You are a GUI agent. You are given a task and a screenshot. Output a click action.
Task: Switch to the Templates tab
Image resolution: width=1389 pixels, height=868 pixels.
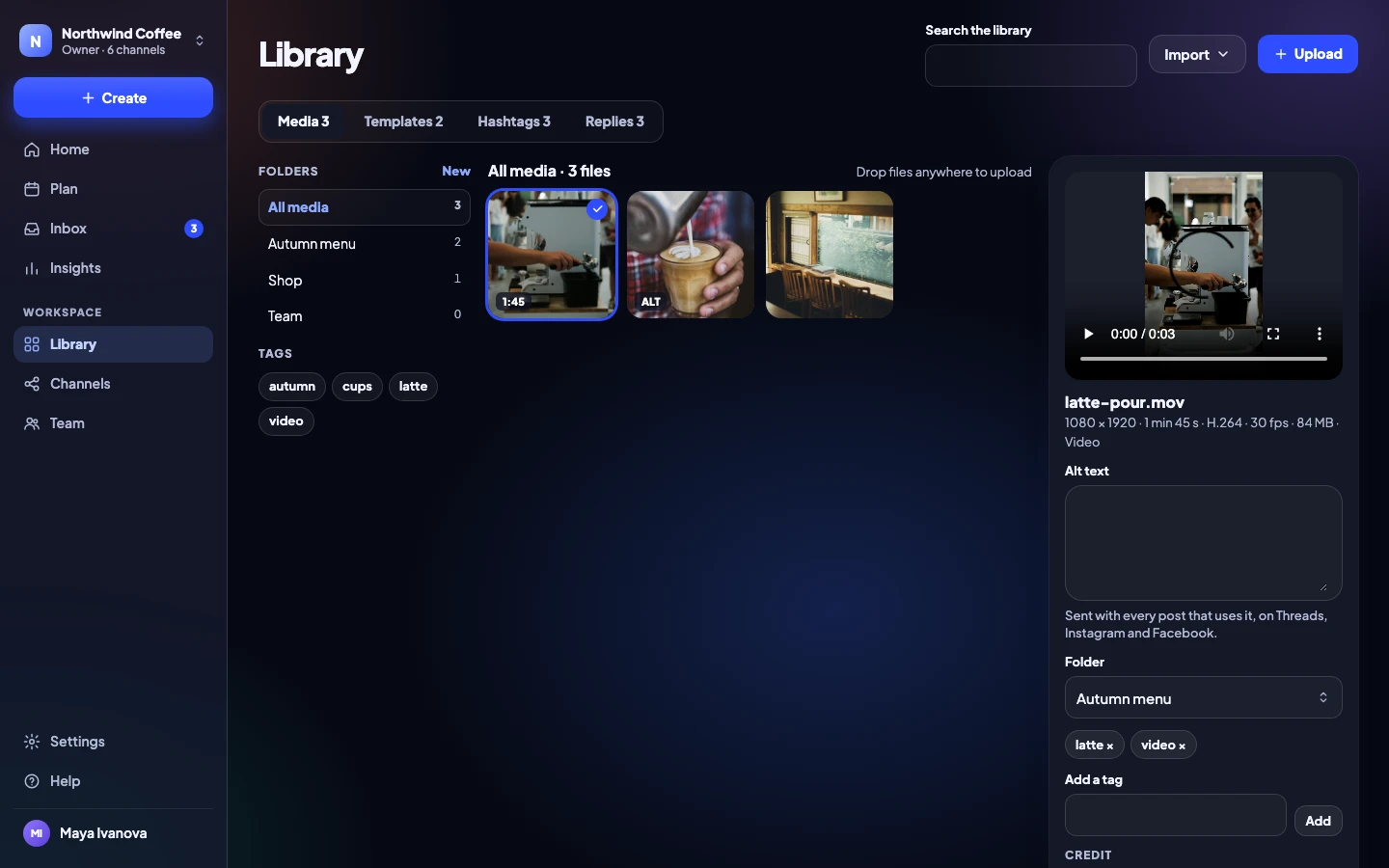[x=403, y=122]
